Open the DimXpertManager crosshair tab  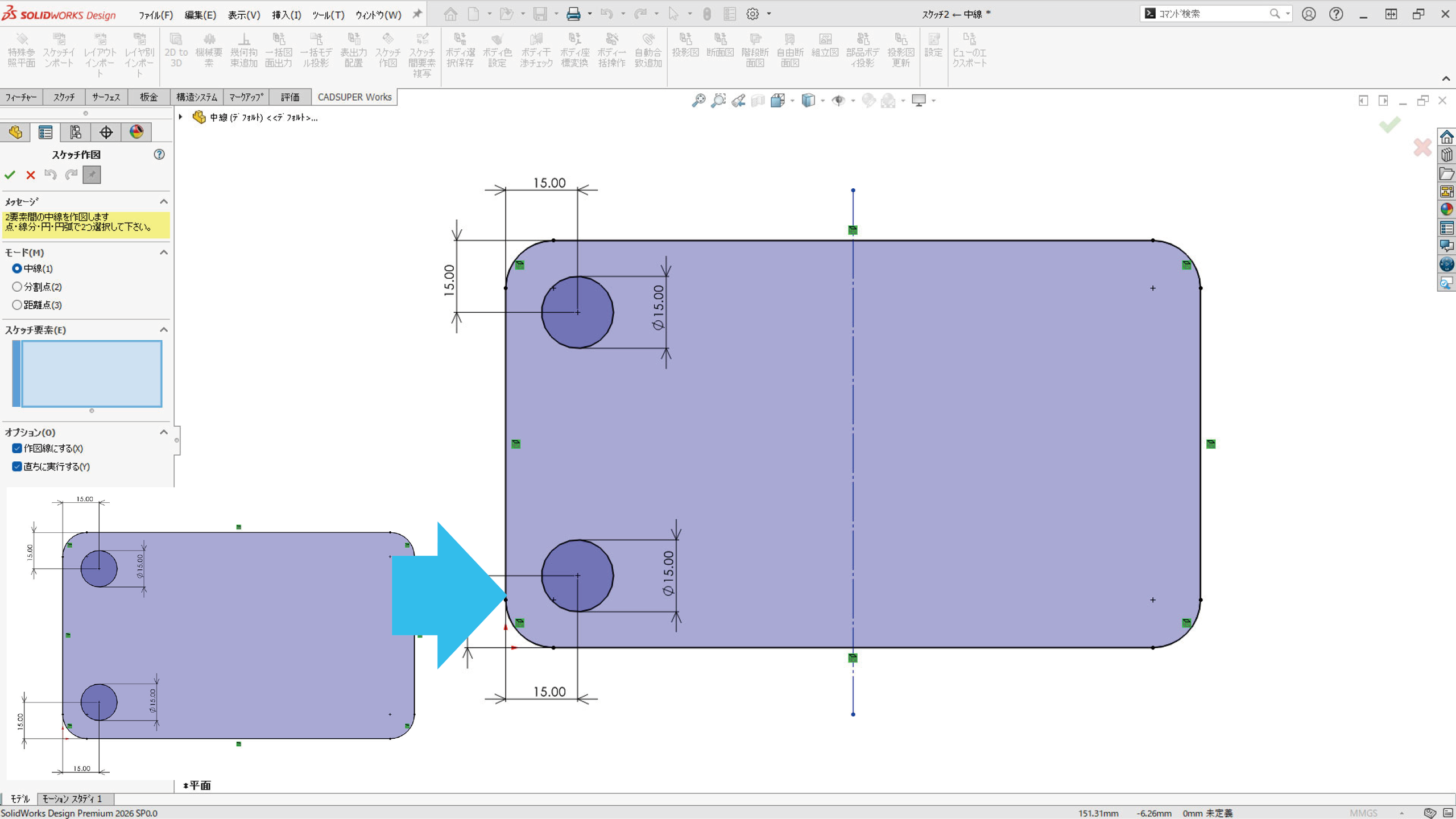coord(106,133)
